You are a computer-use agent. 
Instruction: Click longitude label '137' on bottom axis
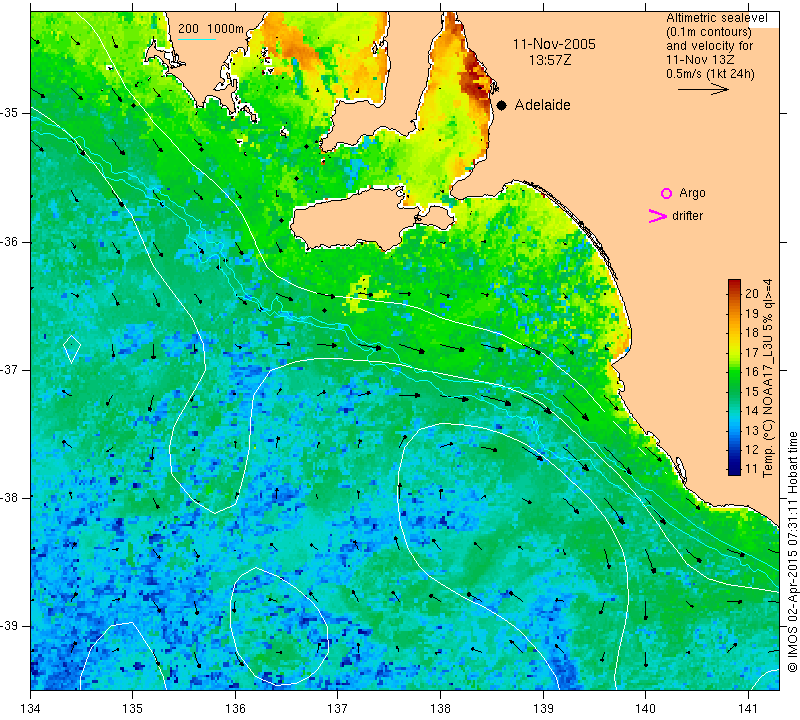tap(337, 709)
